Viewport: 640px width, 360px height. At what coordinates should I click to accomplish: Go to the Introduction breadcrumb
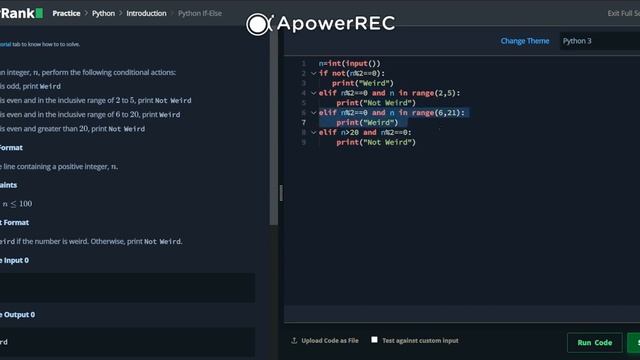click(x=146, y=13)
